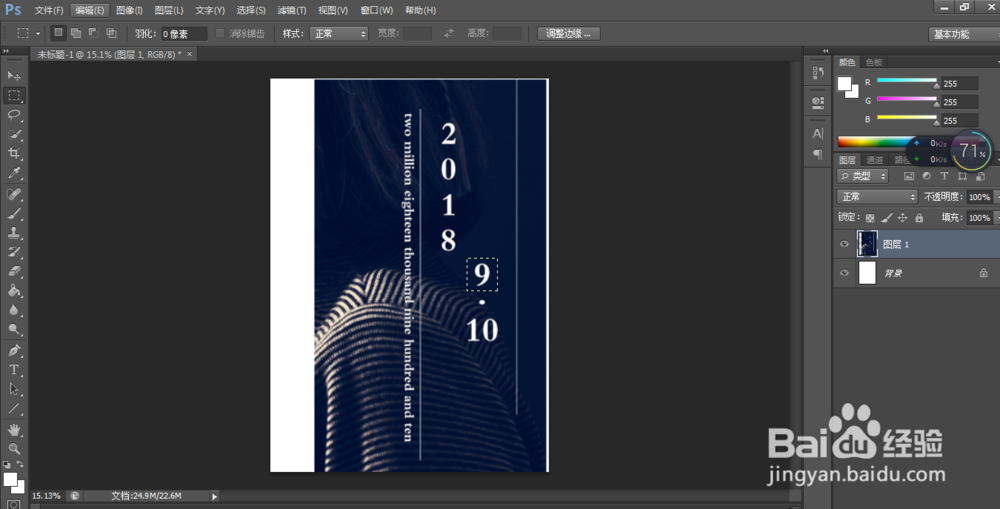The image size is (1000, 509).
Task: Open the 基本功能 workspace dropdown
Action: coord(964,34)
